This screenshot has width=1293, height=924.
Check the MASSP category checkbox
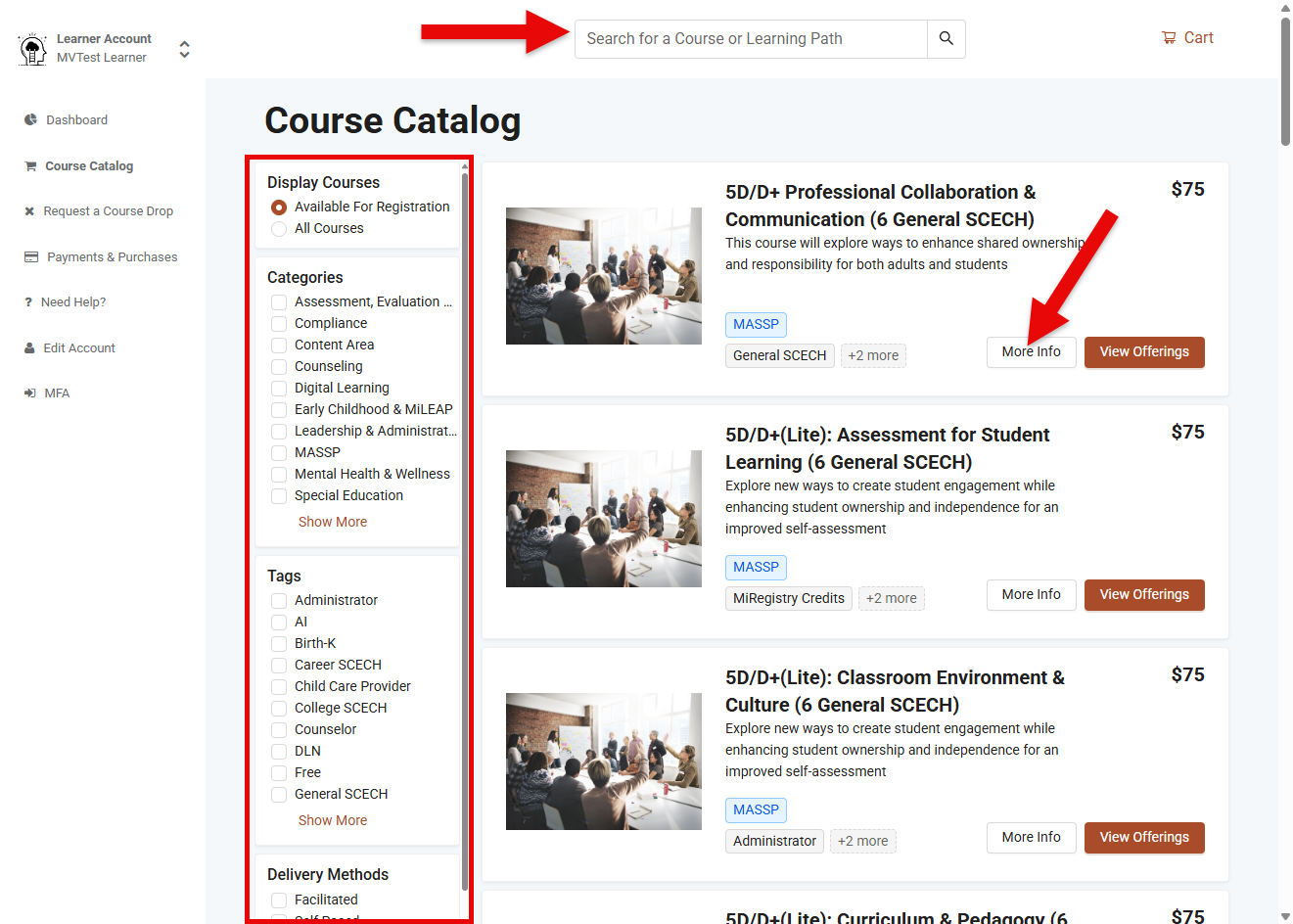click(279, 453)
